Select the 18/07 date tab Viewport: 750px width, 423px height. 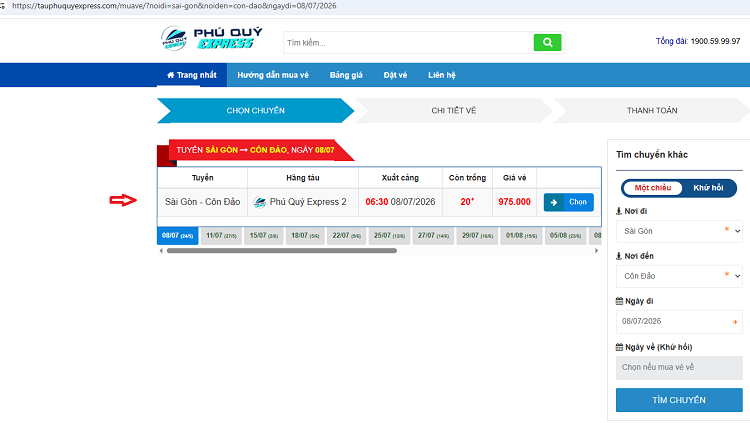click(305, 236)
